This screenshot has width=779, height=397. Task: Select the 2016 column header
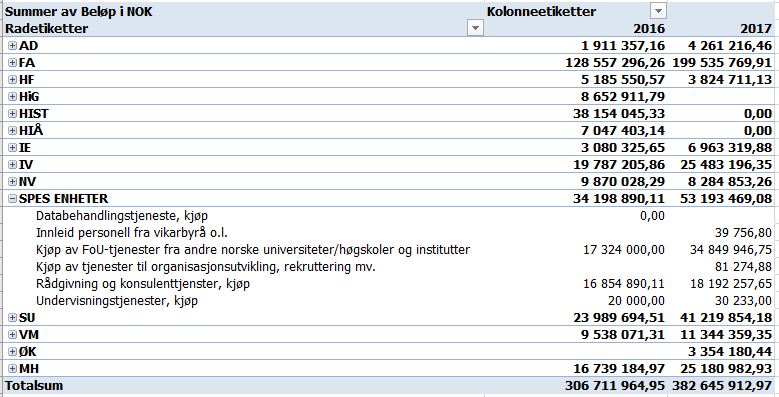(x=650, y=28)
